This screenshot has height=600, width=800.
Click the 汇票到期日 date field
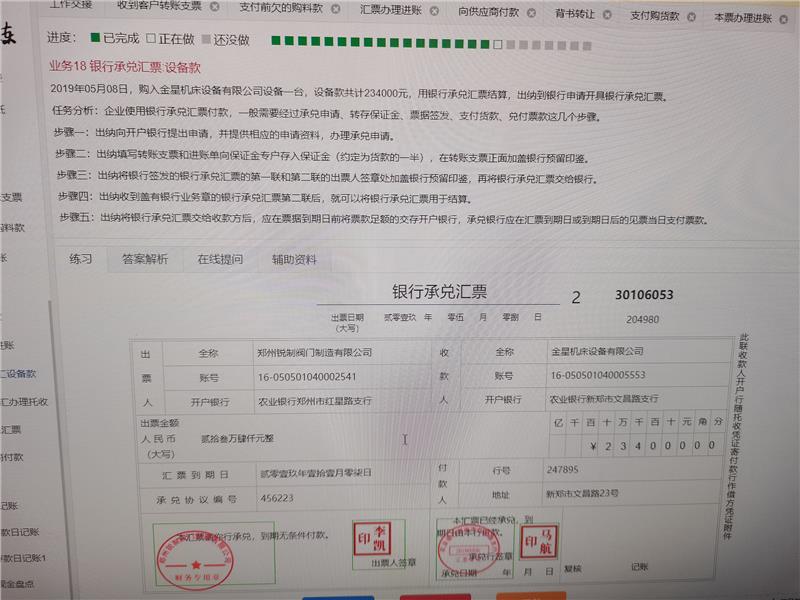[x=315, y=473]
